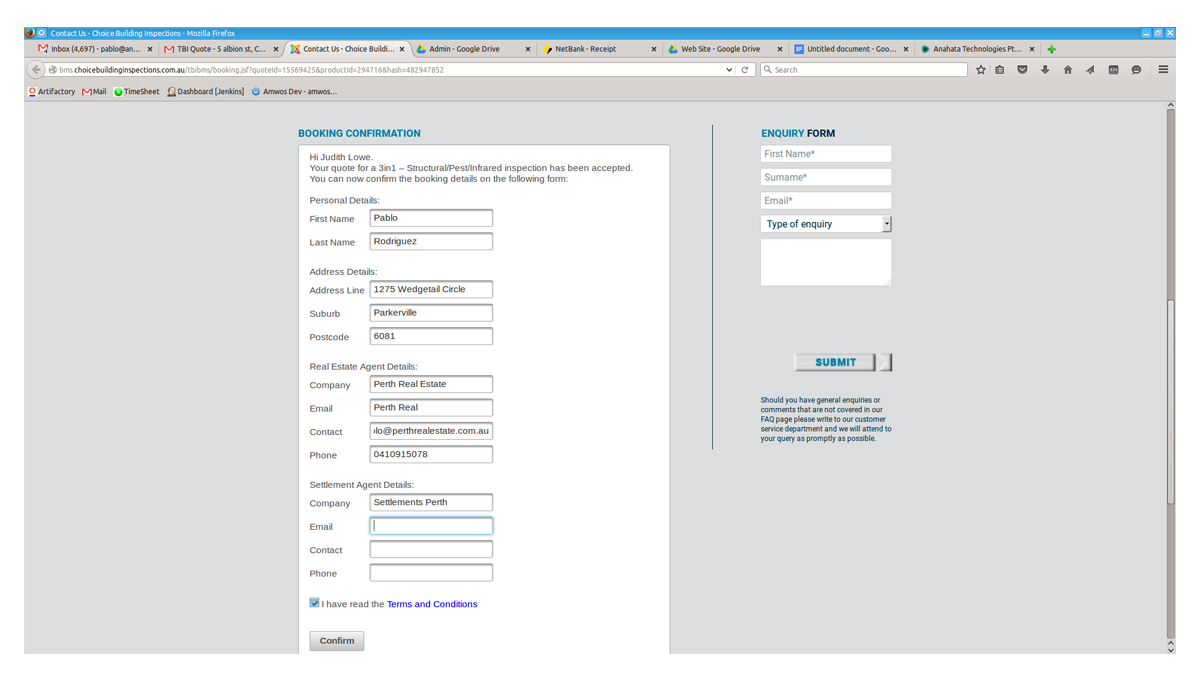Click Settlement Agent Company field
The width and height of the screenshot is (1200, 680).
pos(431,502)
